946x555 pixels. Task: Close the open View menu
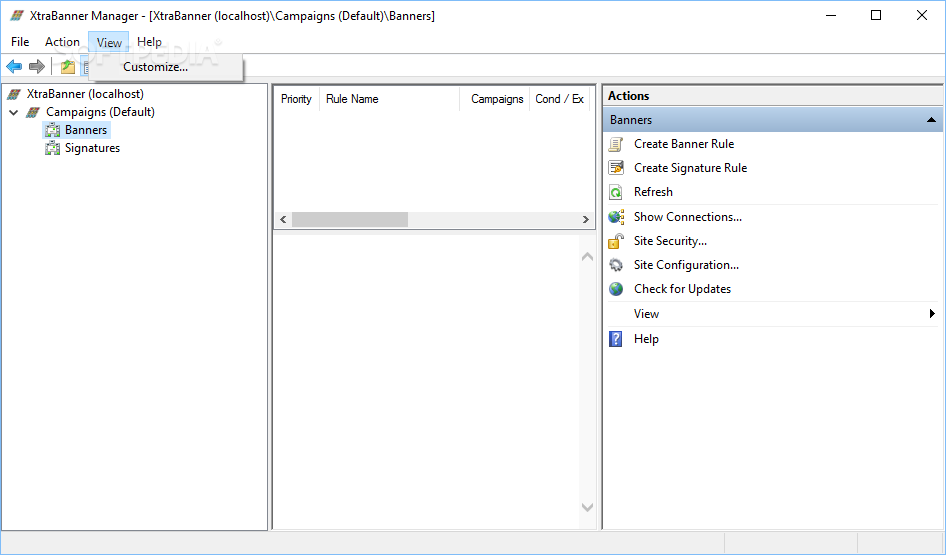click(x=109, y=43)
